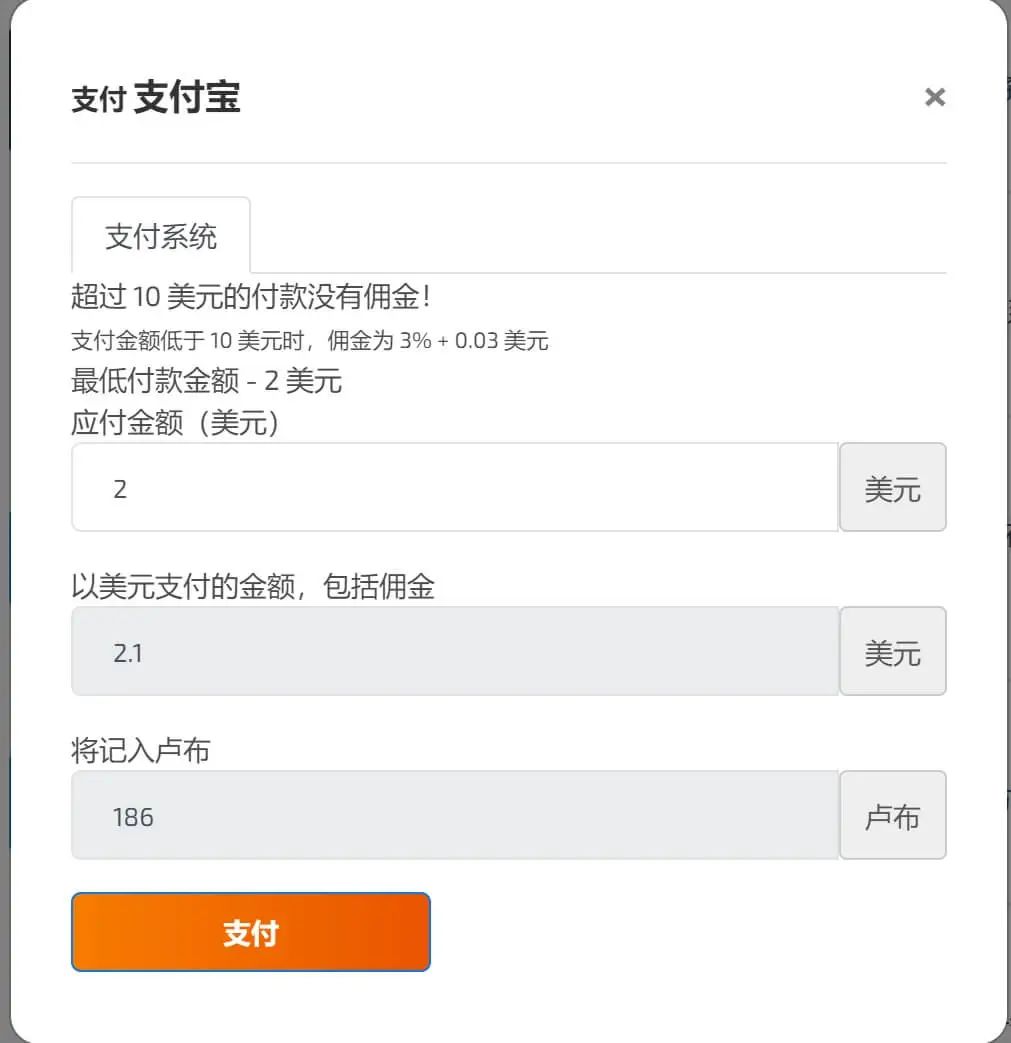
Task: Click the 美元 addon beside the amount input
Action: (892, 488)
